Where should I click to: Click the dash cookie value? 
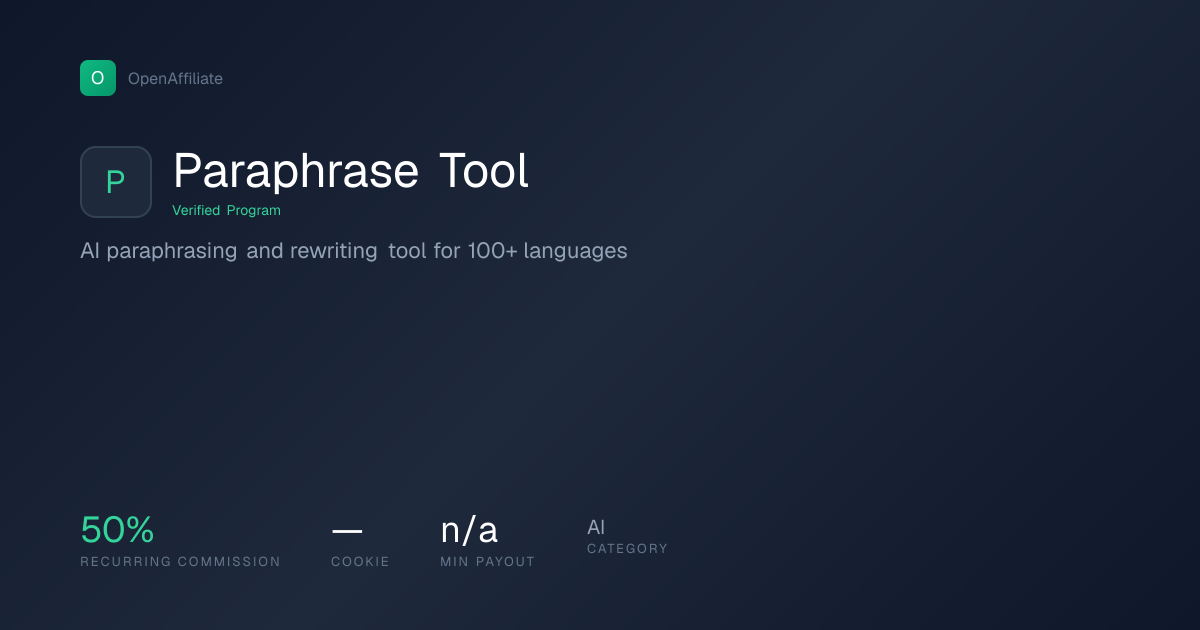pyautogui.click(x=347, y=531)
